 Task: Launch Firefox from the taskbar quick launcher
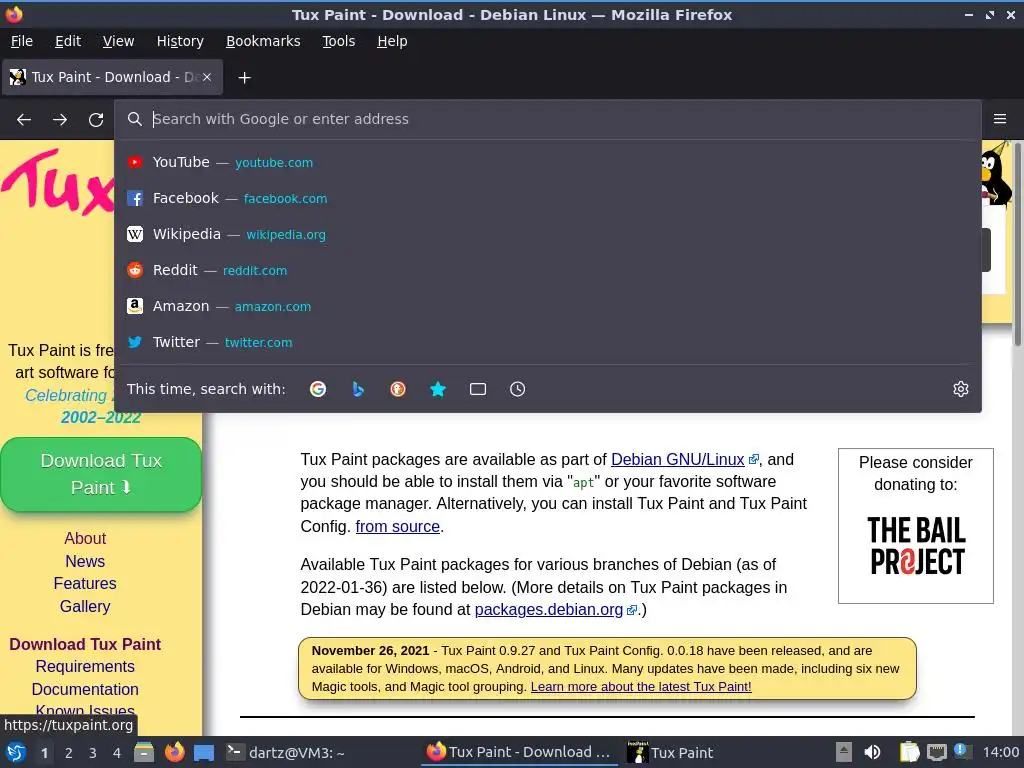[174, 752]
